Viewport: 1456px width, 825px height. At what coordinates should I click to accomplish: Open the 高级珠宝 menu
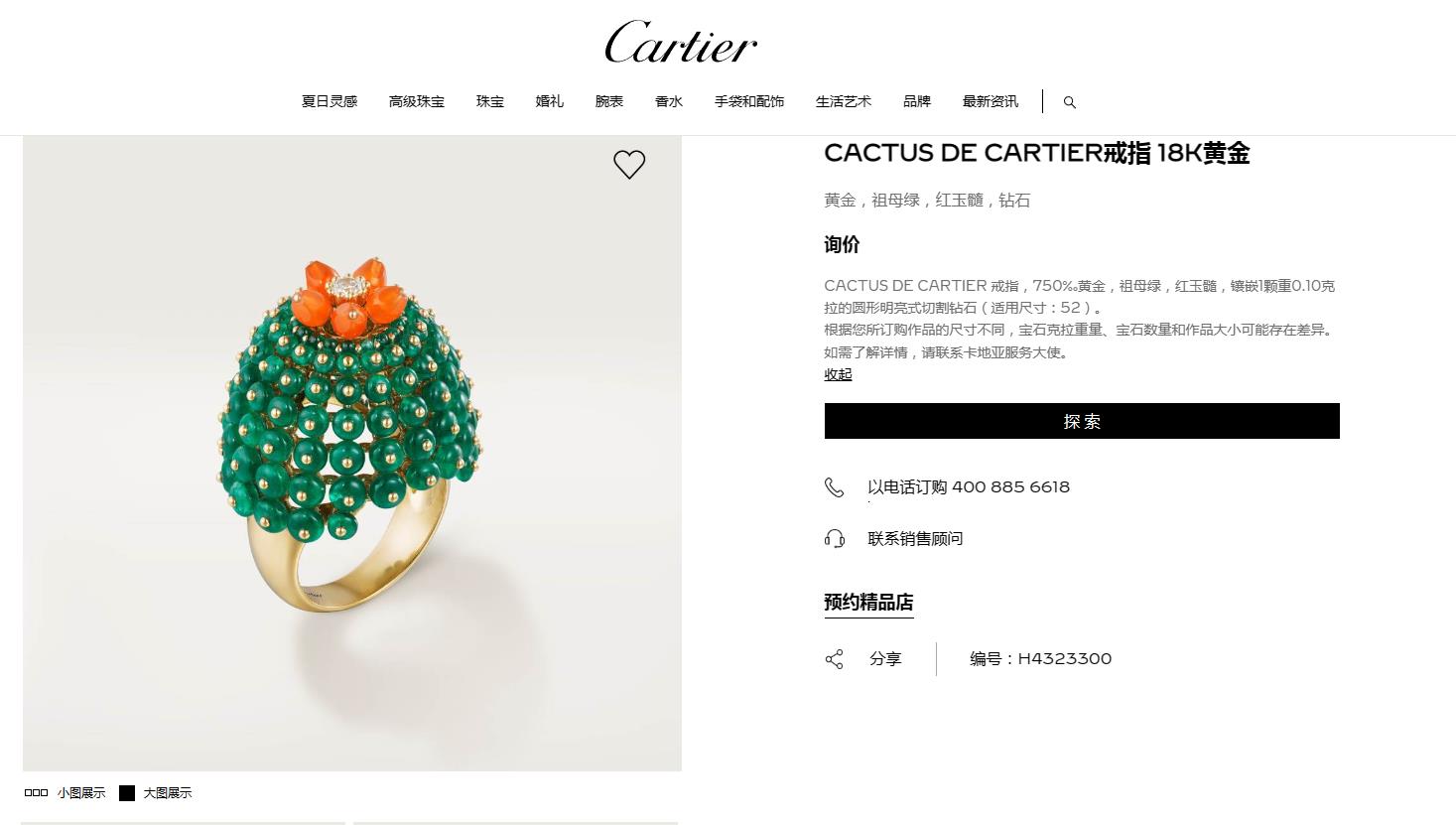tap(417, 101)
